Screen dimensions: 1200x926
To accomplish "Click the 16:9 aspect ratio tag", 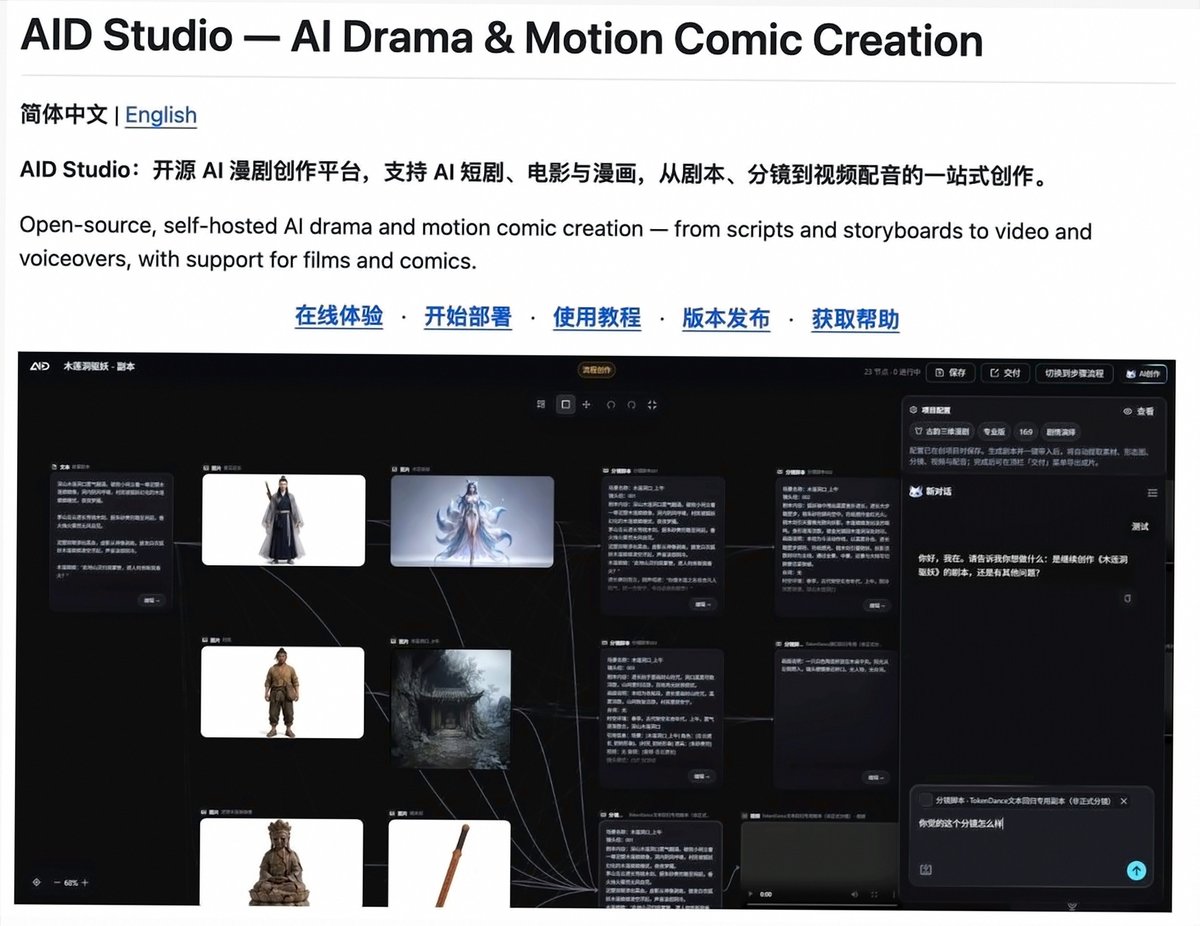I will click(1026, 432).
